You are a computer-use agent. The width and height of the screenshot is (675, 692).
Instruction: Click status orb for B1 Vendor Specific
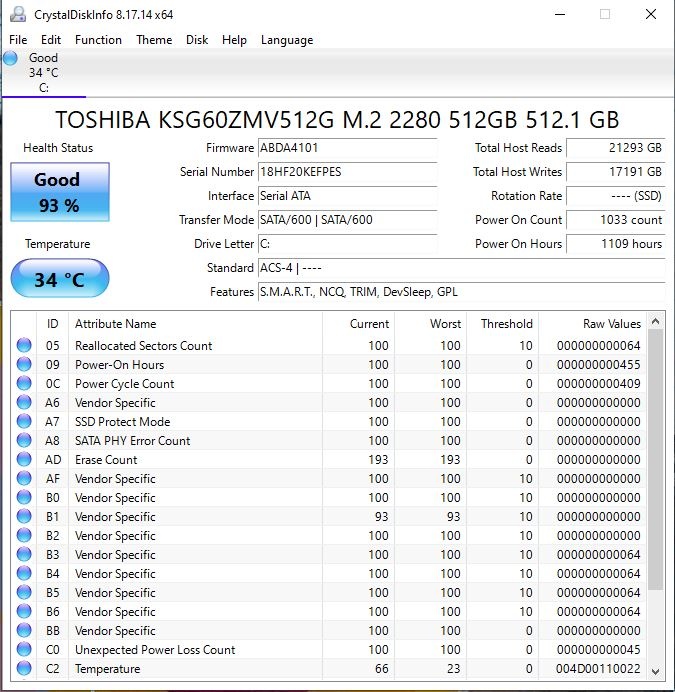(24, 516)
